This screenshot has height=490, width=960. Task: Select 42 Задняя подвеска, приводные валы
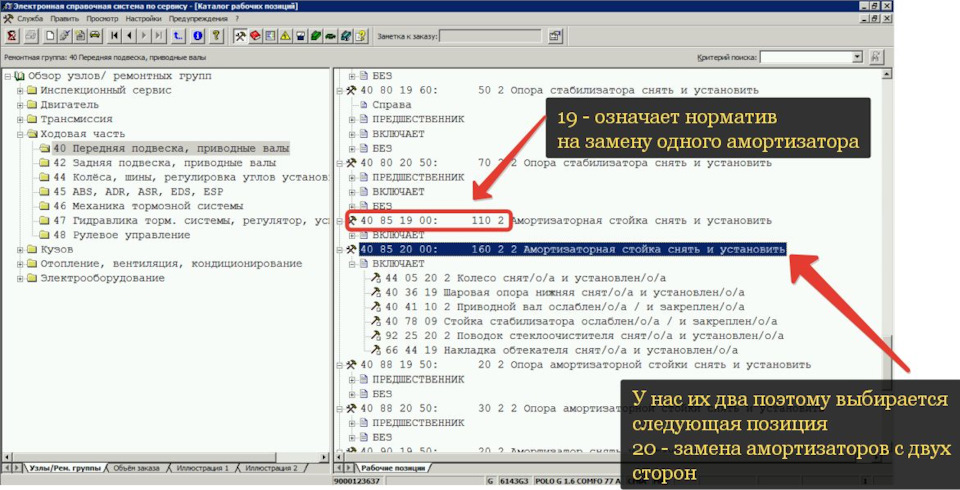coord(164,163)
